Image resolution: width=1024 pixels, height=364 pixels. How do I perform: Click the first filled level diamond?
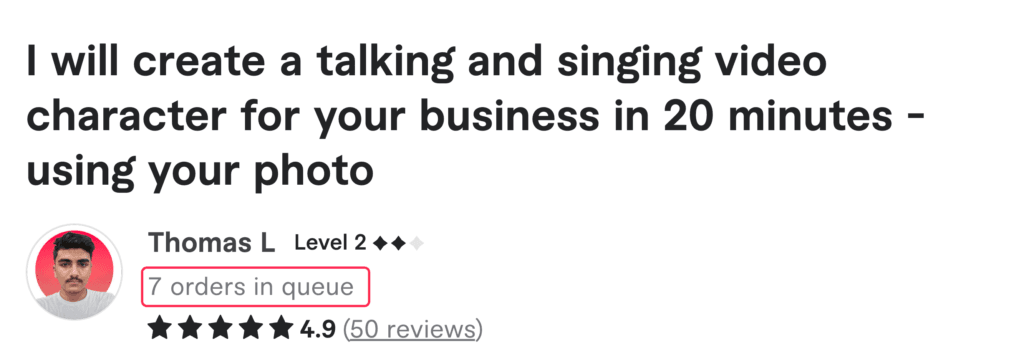pos(380,244)
